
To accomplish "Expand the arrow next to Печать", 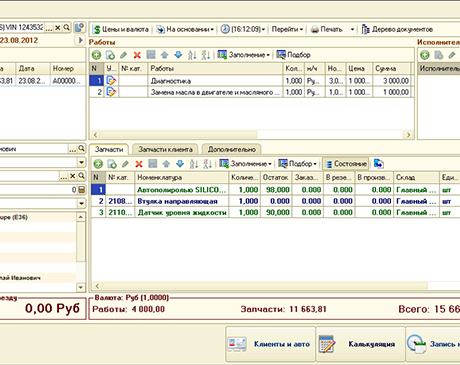I will 352,29.
